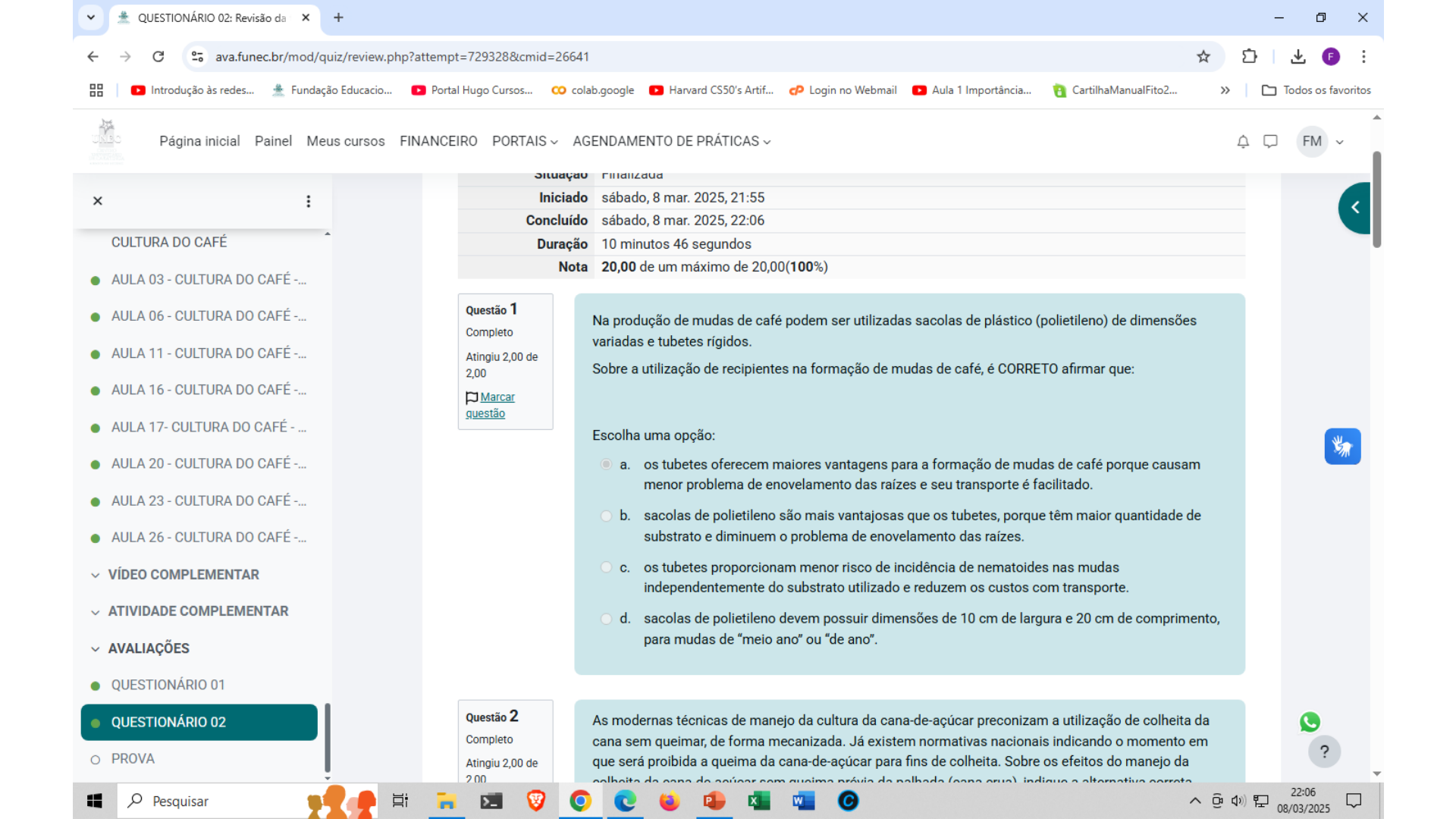This screenshot has height=819, width=1456.
Task: Expand the PORTAIS dropdown menu
Action: 525,142
